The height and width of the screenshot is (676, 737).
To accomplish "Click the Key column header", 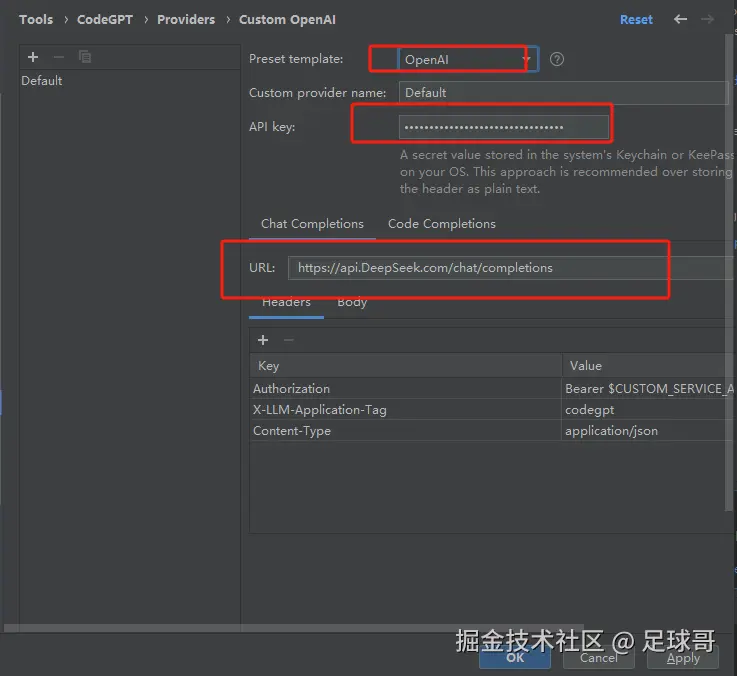I will point(406,366).
